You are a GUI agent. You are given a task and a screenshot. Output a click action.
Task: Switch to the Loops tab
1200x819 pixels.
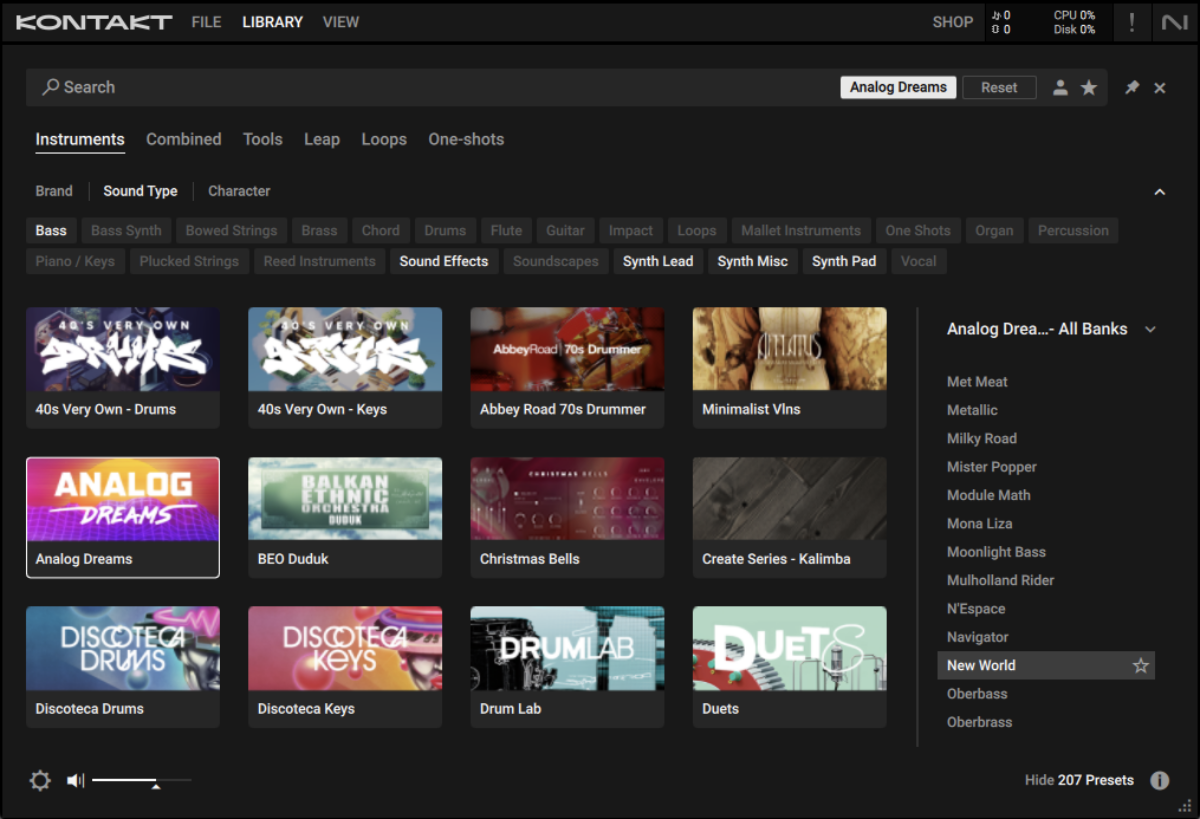[x=384, y=139]
